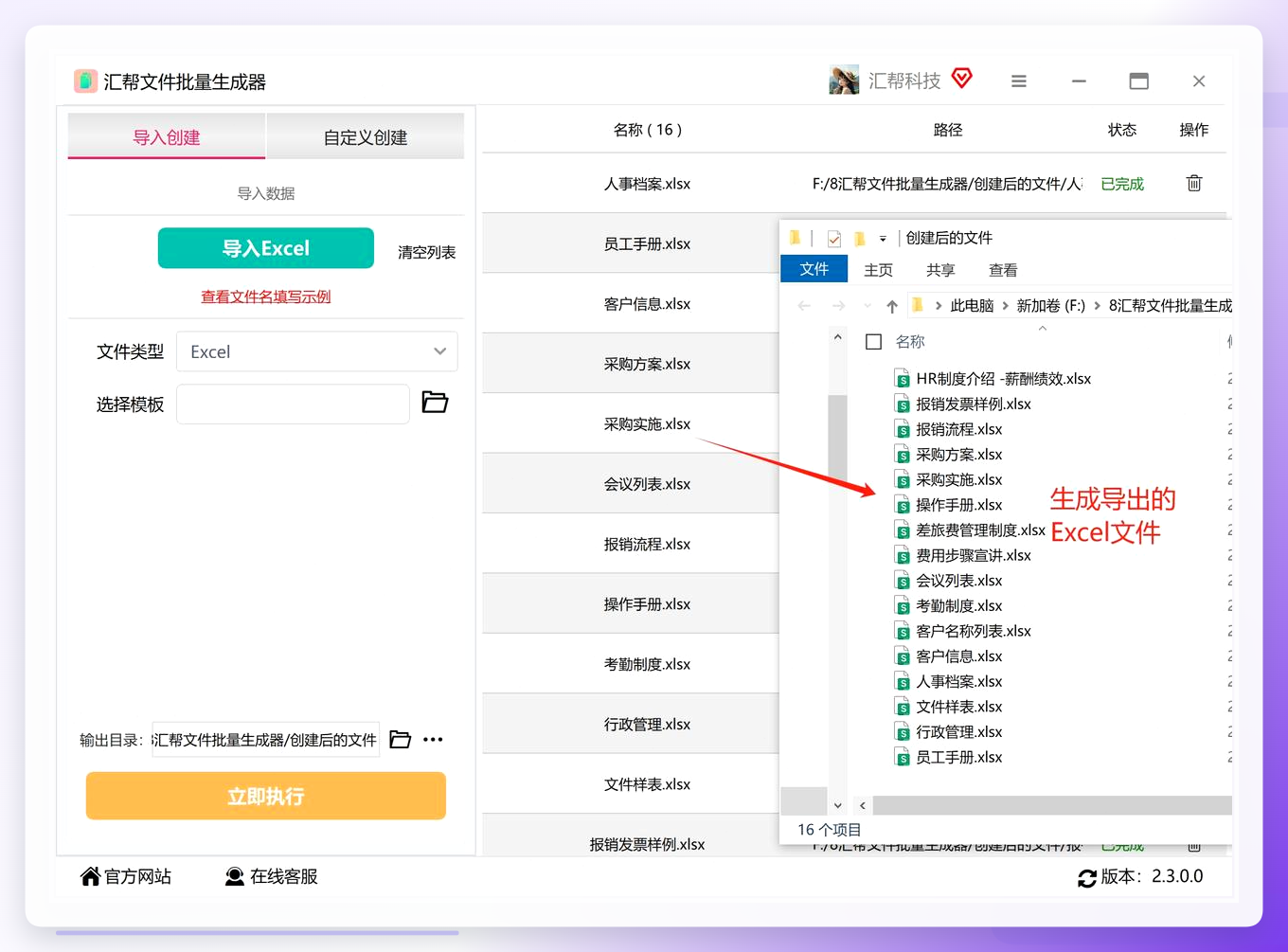The width and height of the screenshot is (1288, 952).
Task: Click 8汇帮文件批量生成 in the address bar
Action: [1170, 305]
